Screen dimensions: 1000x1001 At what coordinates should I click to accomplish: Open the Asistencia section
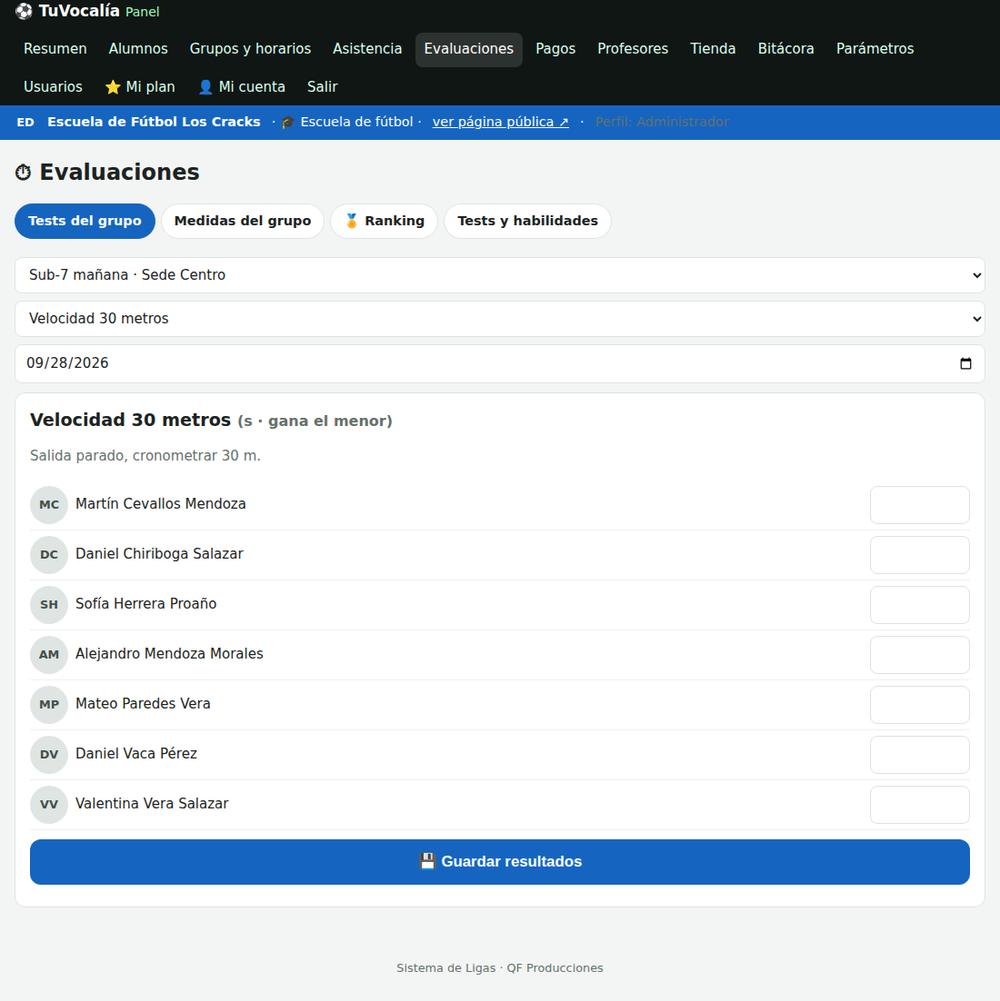(x=367, y=49)
